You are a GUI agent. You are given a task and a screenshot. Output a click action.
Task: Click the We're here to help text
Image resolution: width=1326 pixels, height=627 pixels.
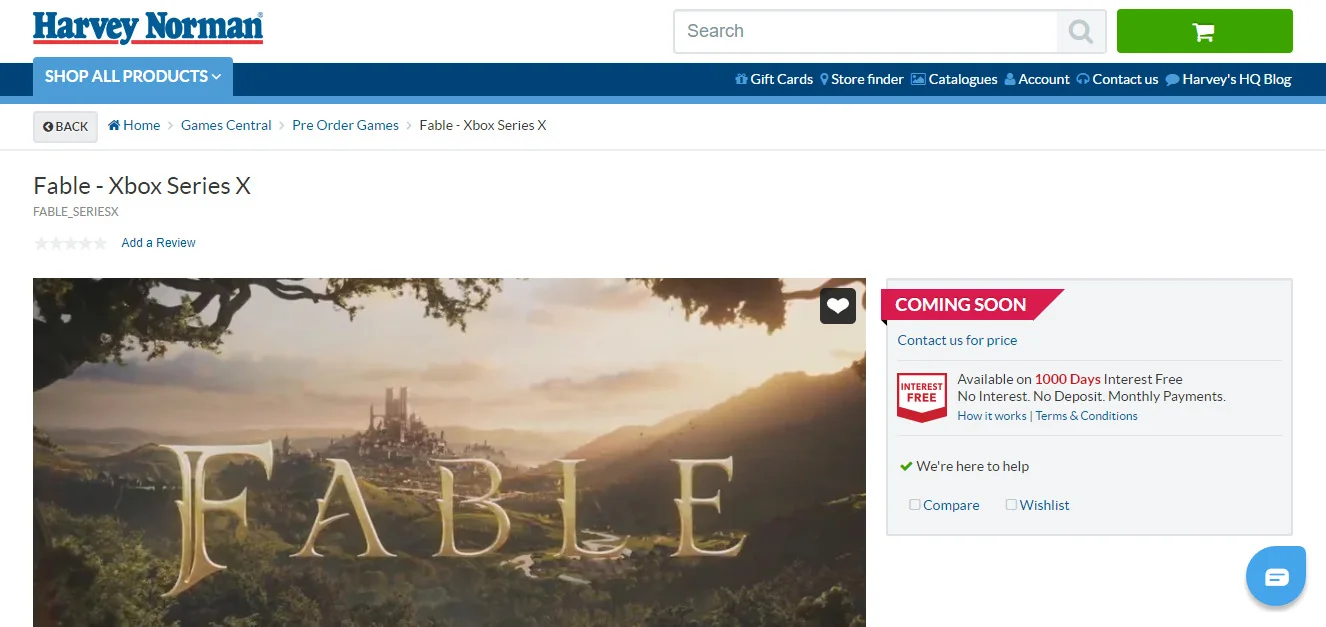(x=972, y=466)
